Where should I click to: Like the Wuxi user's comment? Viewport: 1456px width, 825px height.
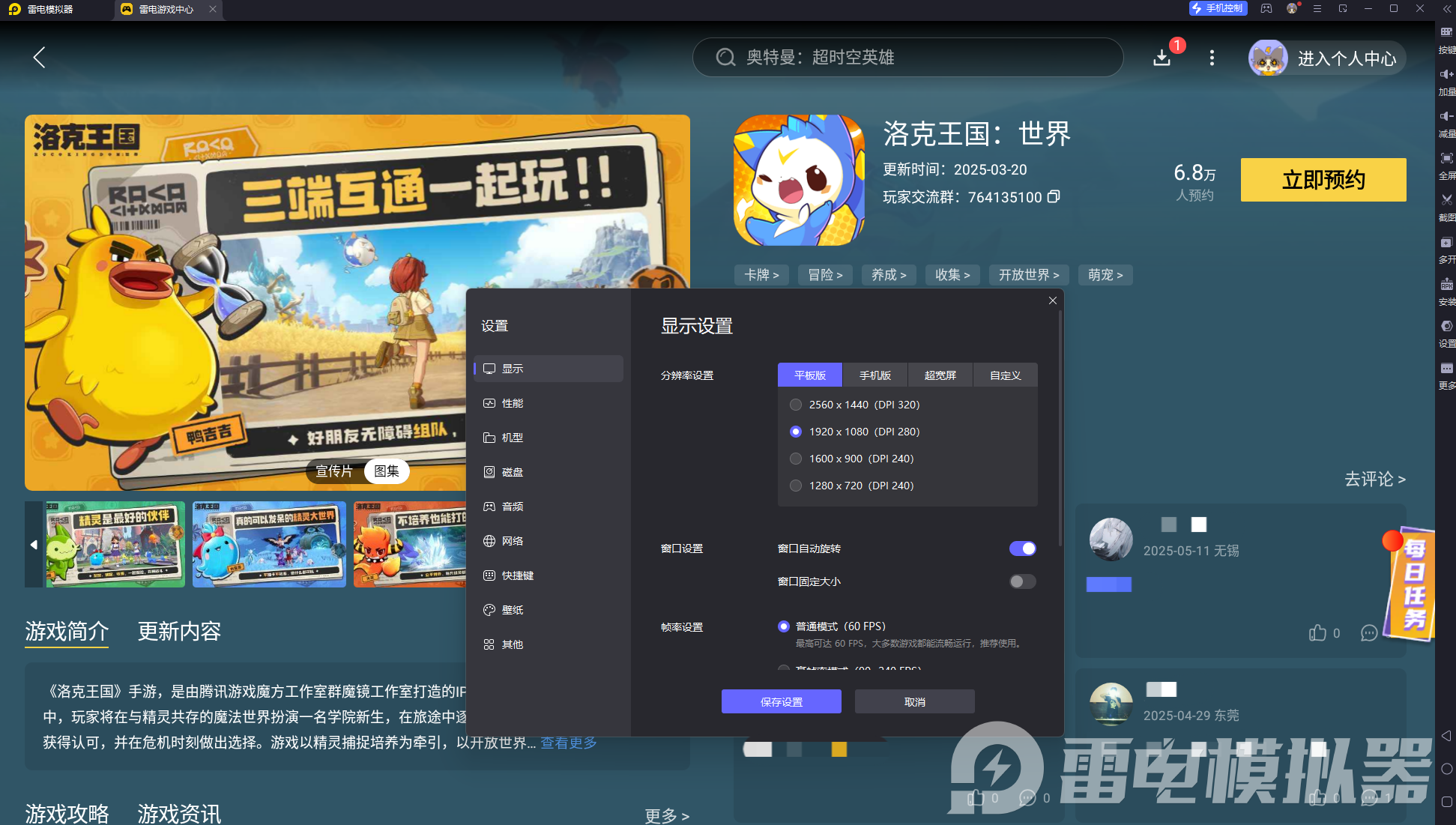[x=1317, y=633]
